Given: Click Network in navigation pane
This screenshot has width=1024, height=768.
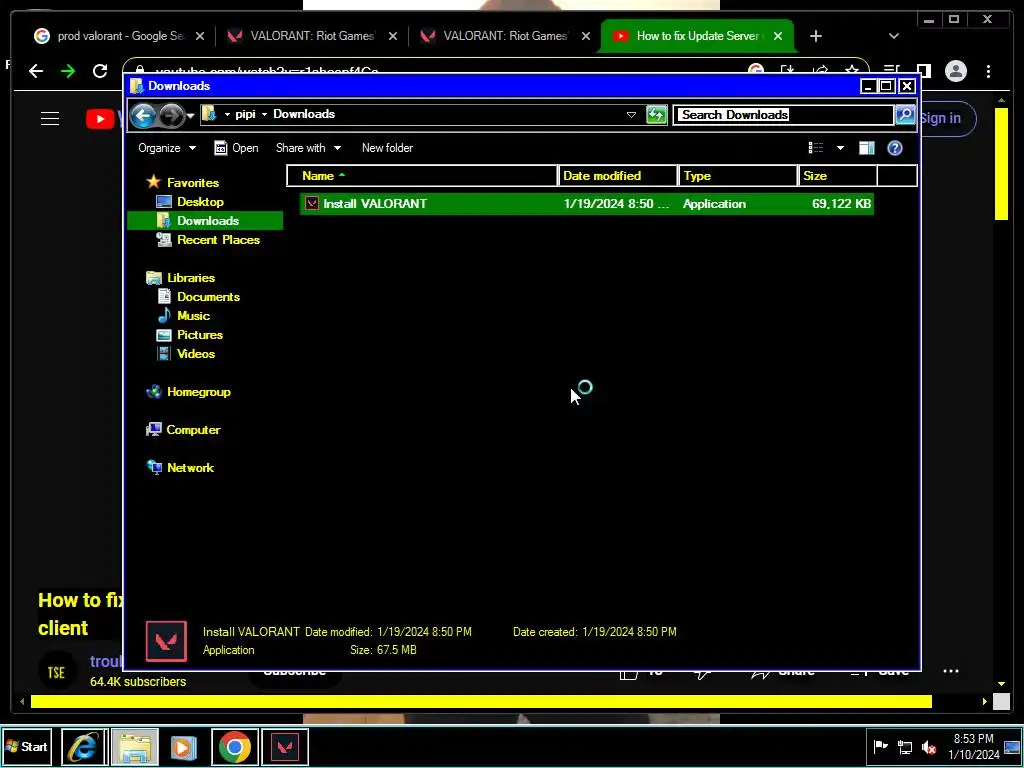Looking at the screenshot, I should [x=190, y=468].
